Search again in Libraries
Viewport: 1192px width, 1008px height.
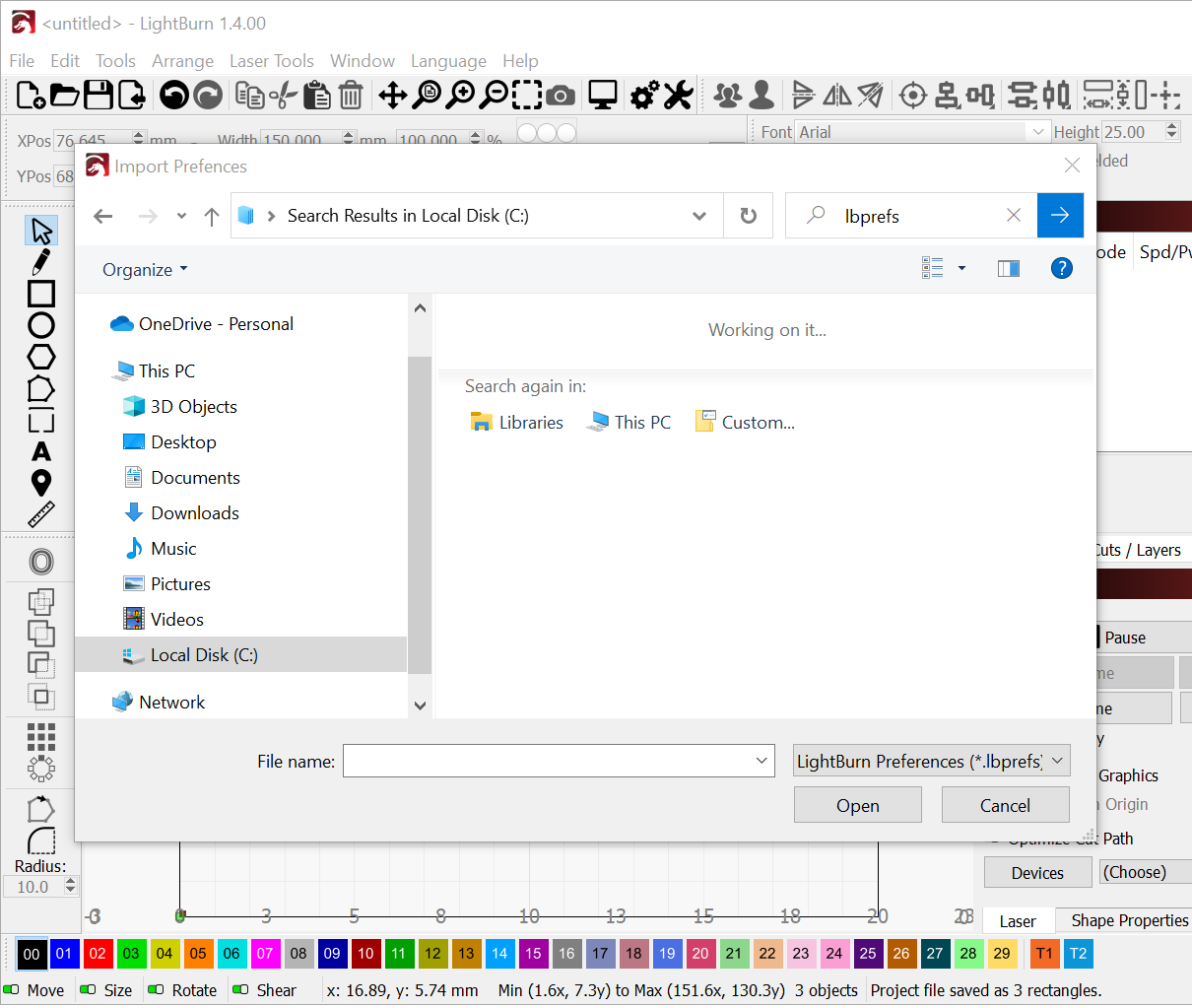[x=517, y=423]
